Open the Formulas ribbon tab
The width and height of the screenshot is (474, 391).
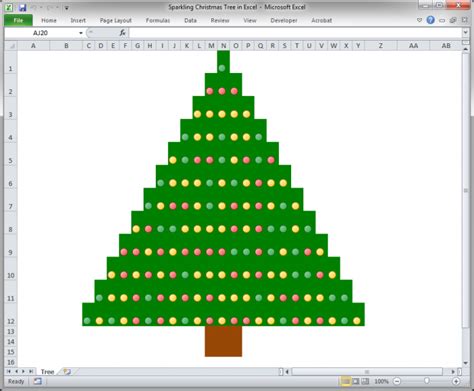[x=158, y=20]
